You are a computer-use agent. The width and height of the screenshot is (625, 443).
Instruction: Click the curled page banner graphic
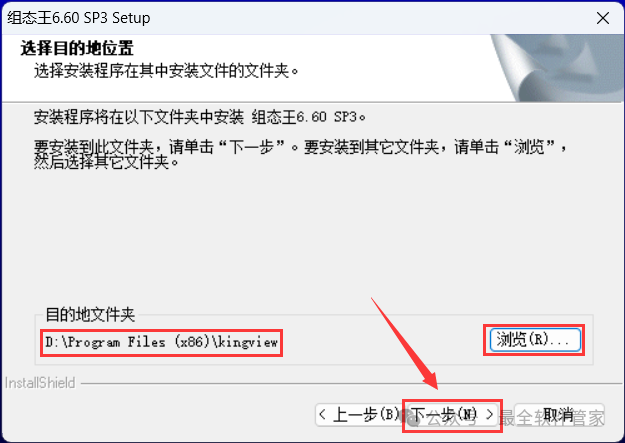558,68
